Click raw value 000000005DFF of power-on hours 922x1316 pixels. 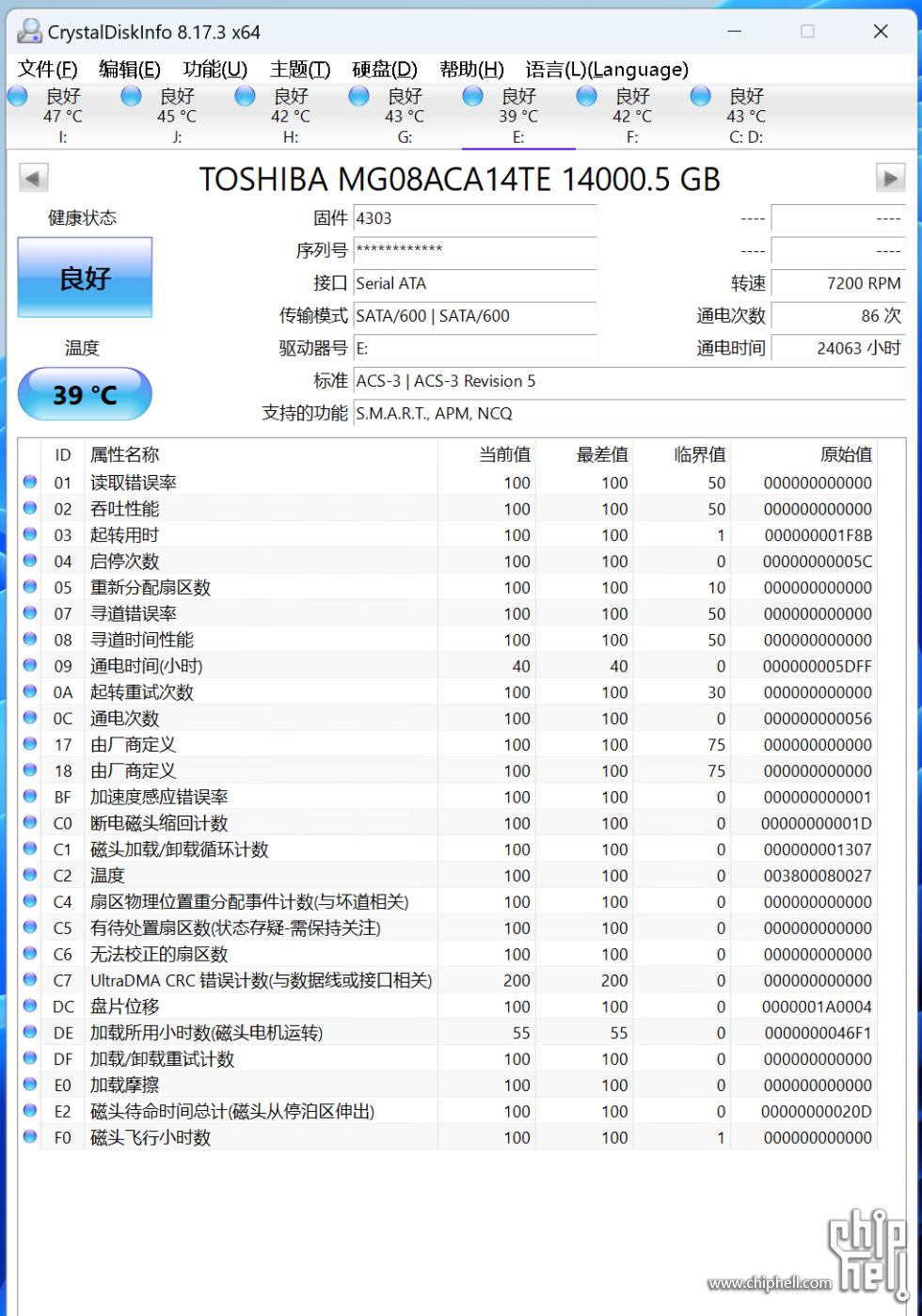pos(818,666)
